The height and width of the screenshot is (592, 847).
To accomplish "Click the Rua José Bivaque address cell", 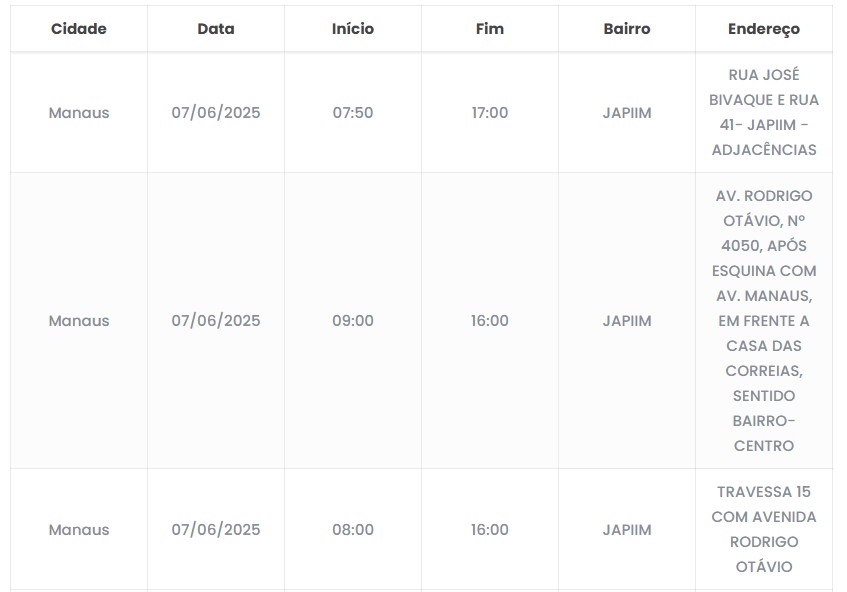I will click(764, 113).
